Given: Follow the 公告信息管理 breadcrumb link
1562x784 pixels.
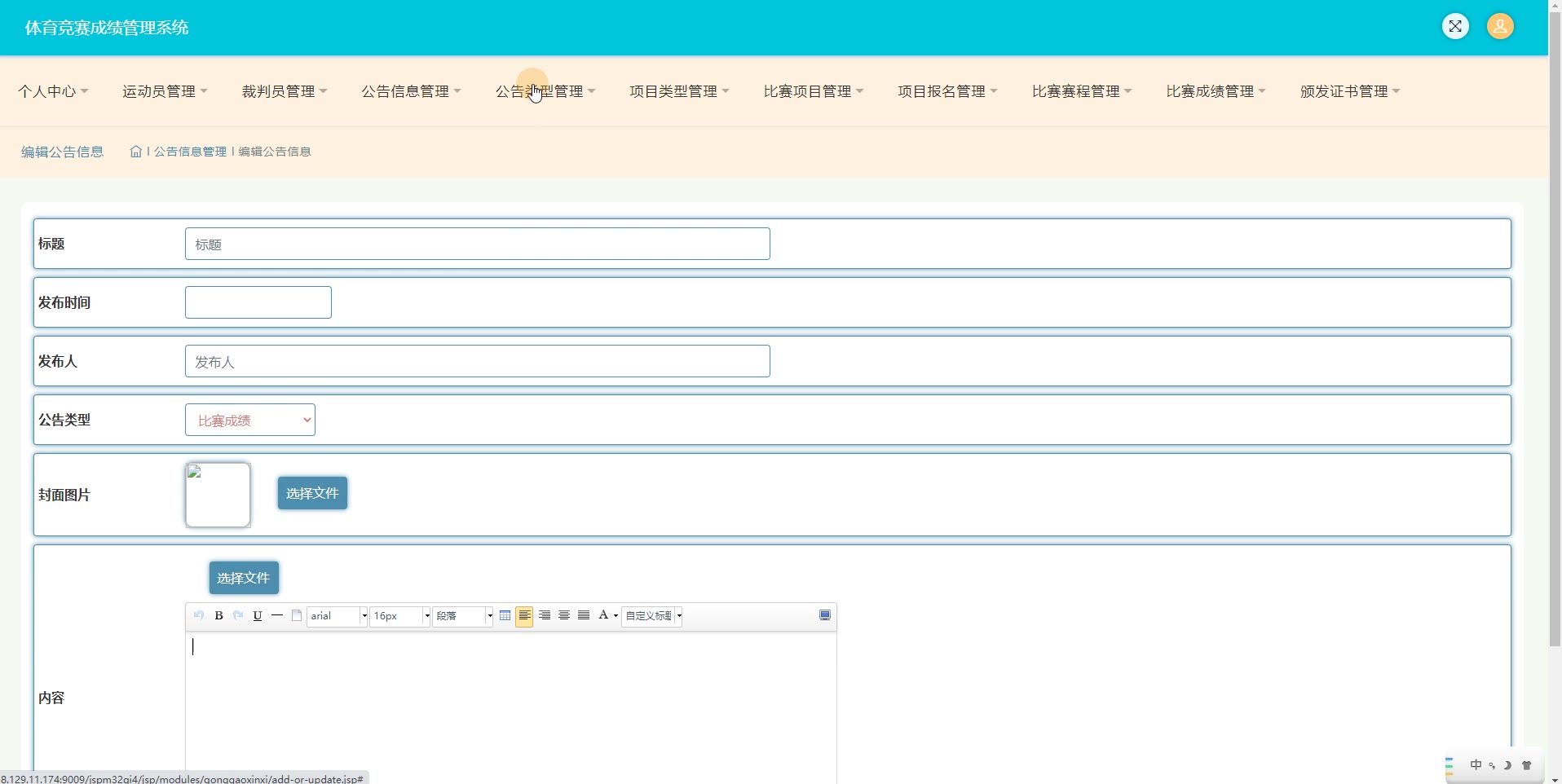Looking at the screenshot, I should pos(191,152).
